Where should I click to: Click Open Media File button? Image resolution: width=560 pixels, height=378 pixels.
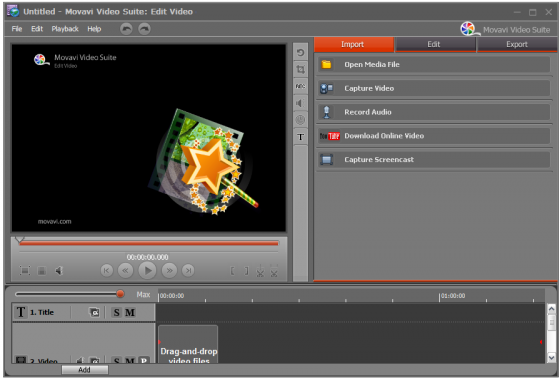point(434,65)
